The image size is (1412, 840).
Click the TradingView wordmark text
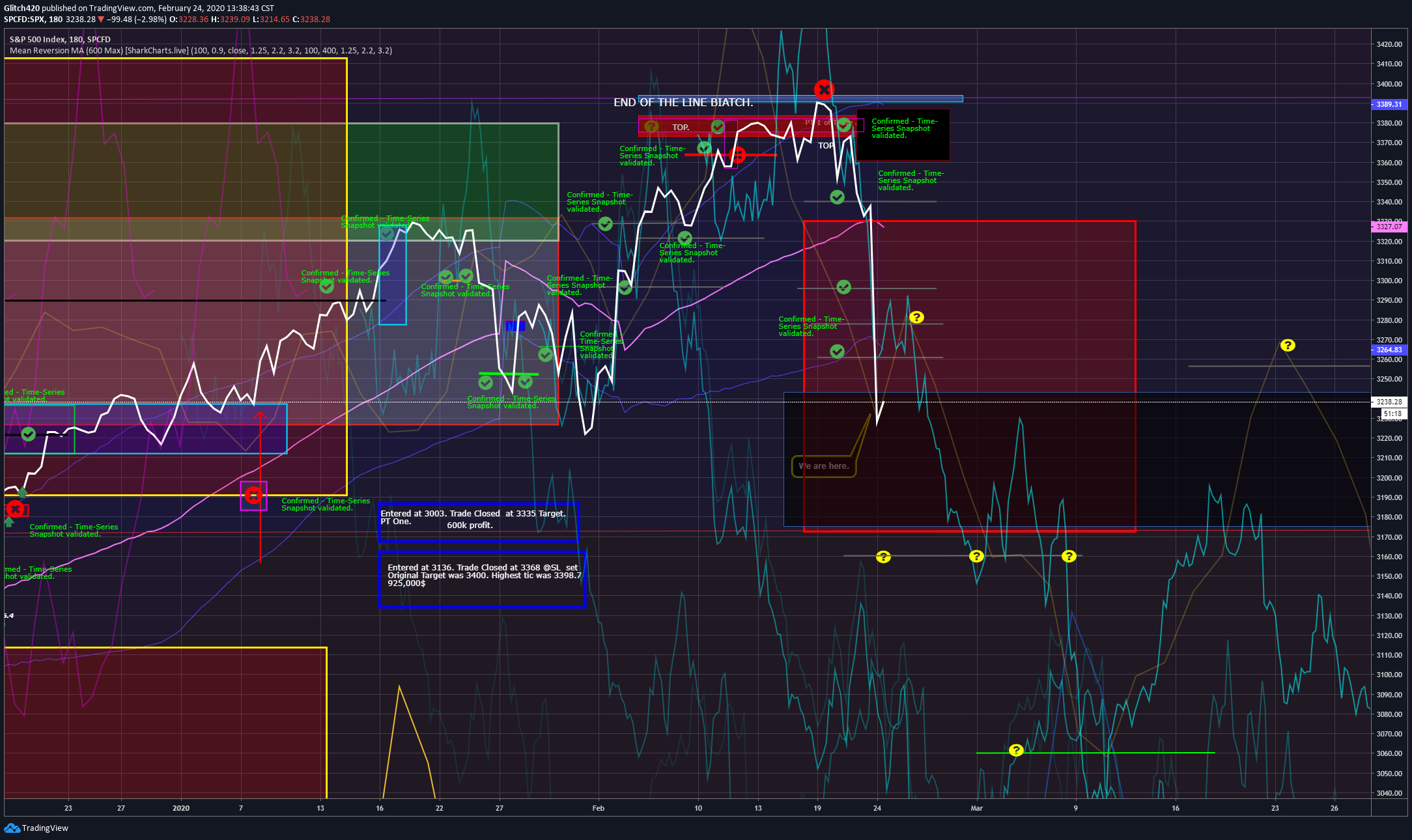point(45,828)
